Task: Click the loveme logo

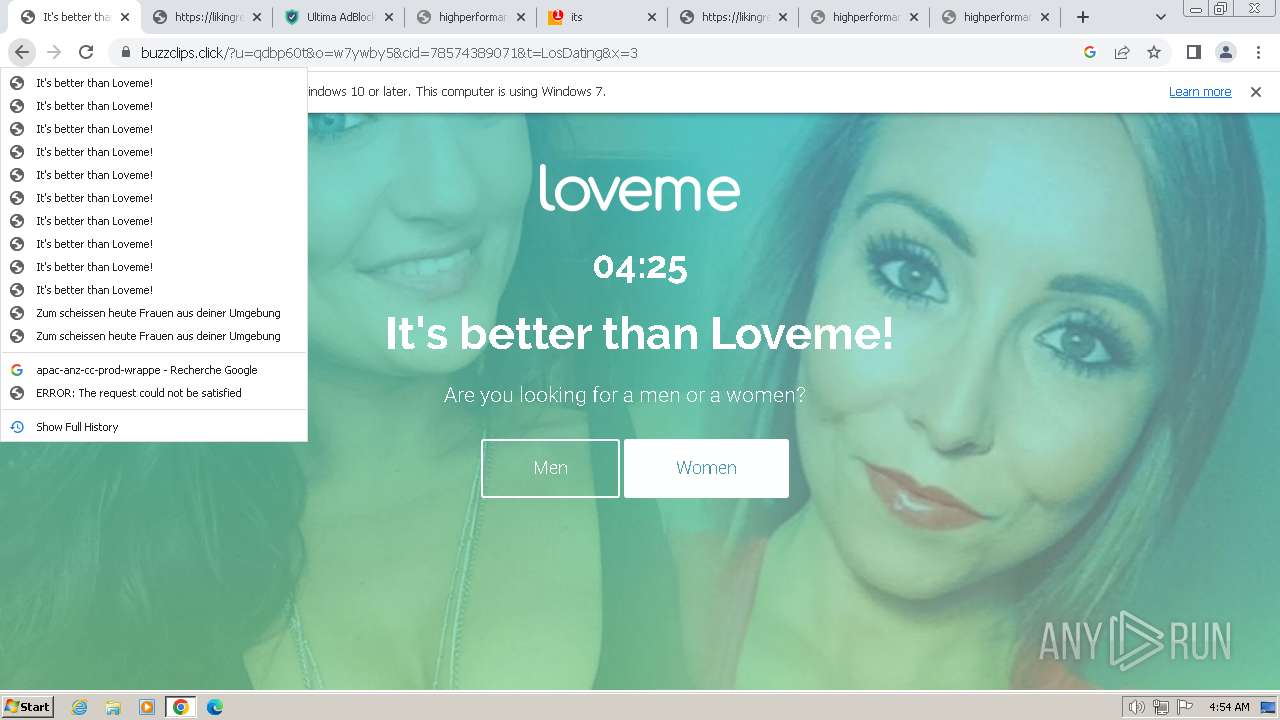Action: pyautogui.click(x=640, y=188)
